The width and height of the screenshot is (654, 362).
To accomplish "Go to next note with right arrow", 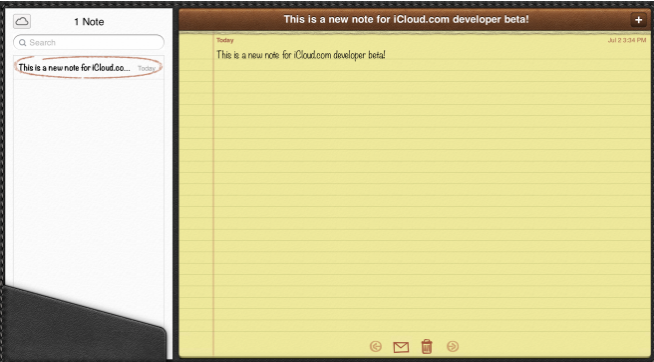I will pos(453,346).
